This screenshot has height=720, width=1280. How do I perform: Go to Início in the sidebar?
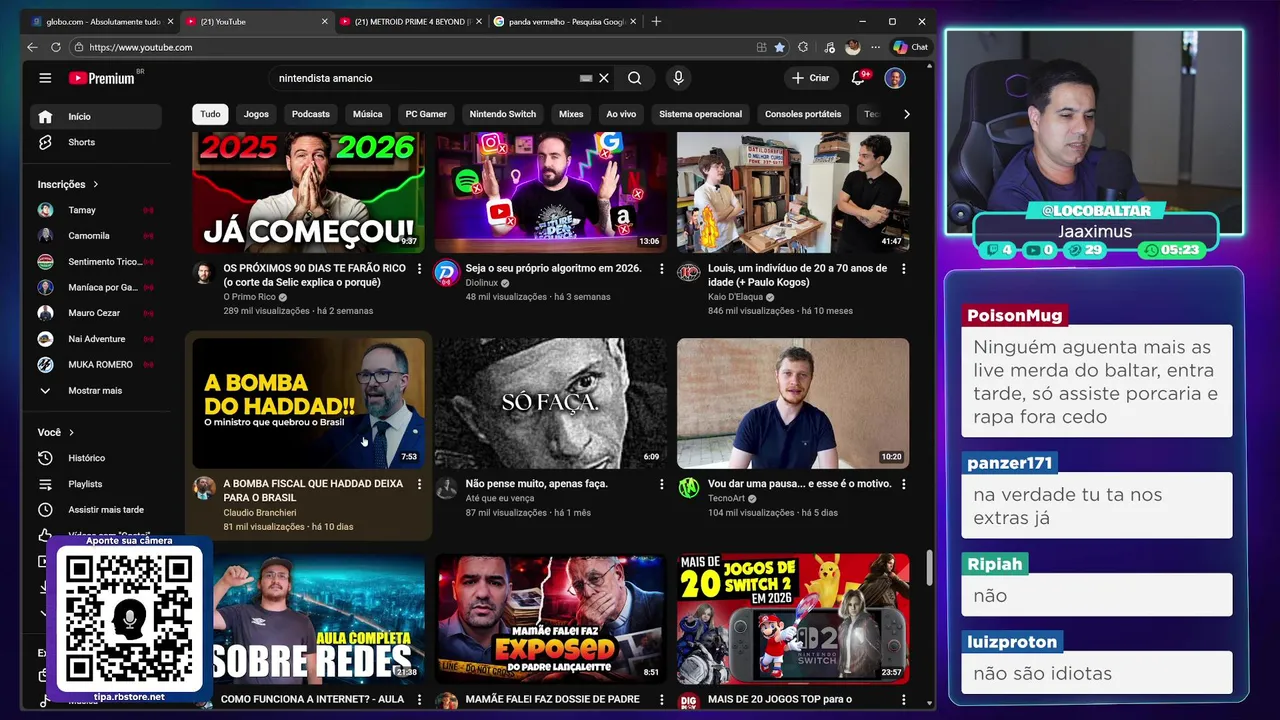pos(95,117)
